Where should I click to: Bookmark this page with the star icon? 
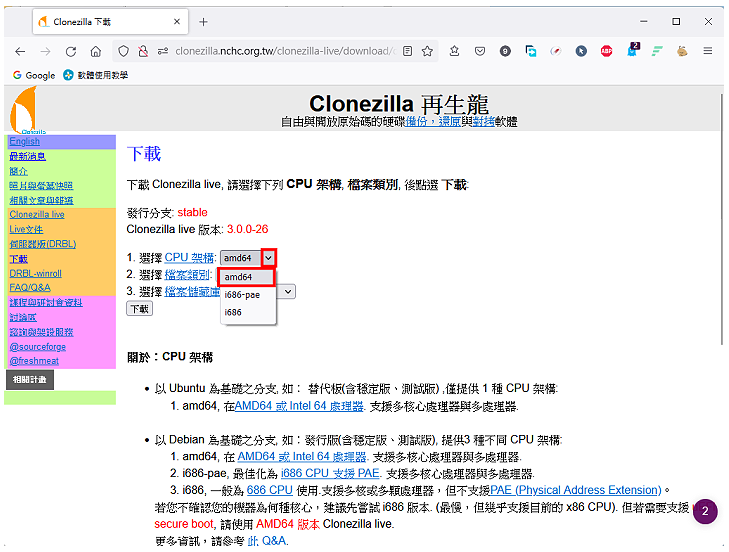427,51
